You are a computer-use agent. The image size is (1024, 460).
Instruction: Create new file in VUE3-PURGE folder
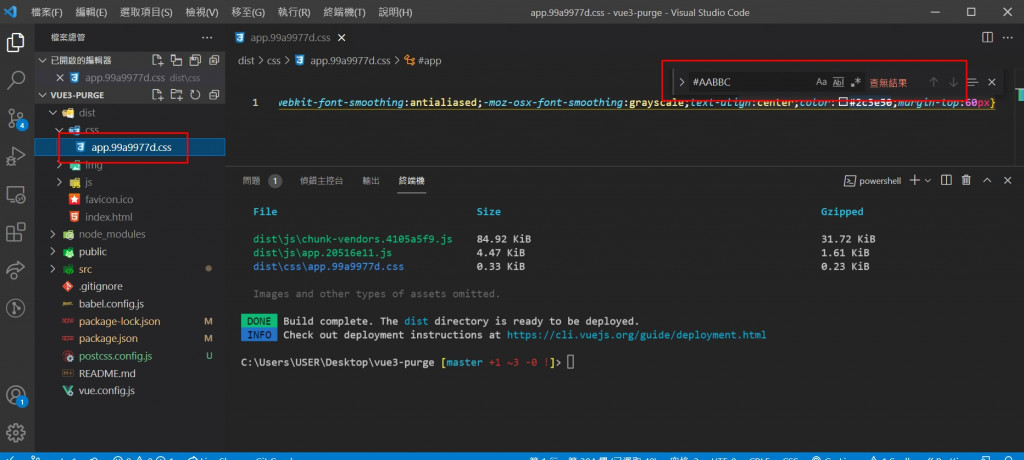coord(157,95)
